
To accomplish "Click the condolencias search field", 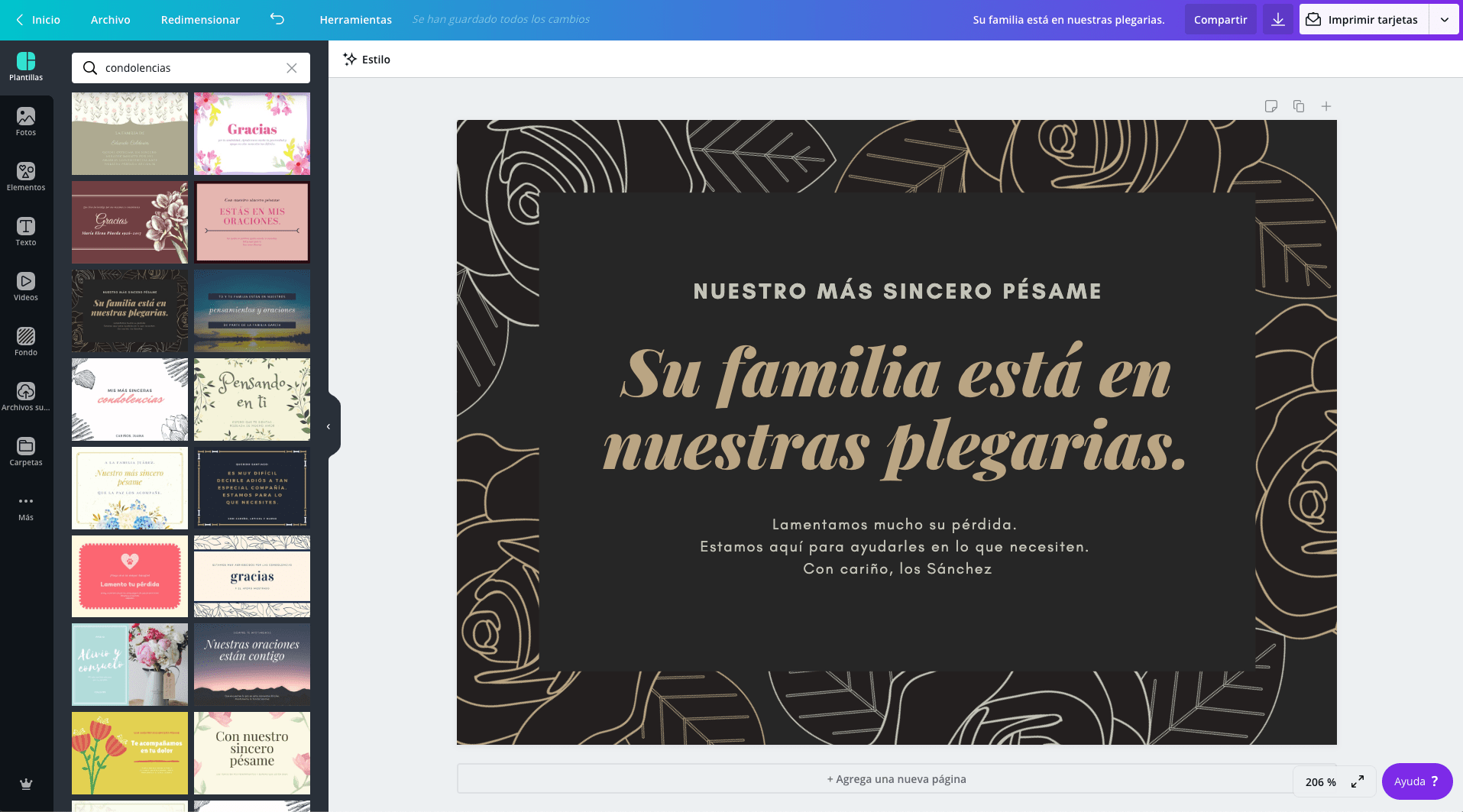I will [191, 68].
